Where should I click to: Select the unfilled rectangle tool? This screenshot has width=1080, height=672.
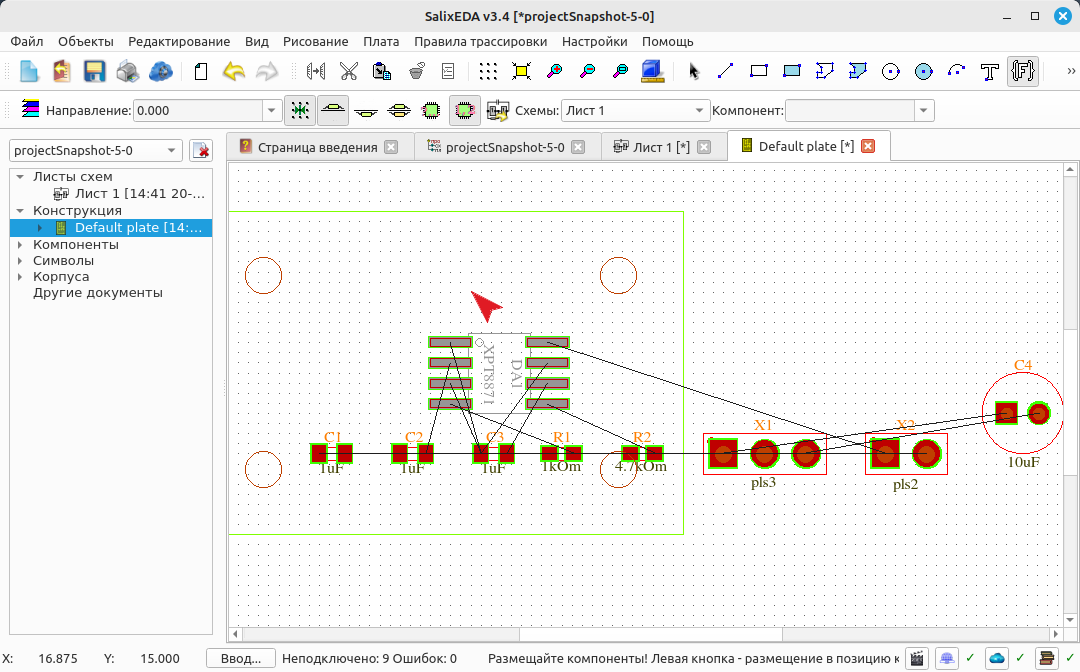click(758, 71)
